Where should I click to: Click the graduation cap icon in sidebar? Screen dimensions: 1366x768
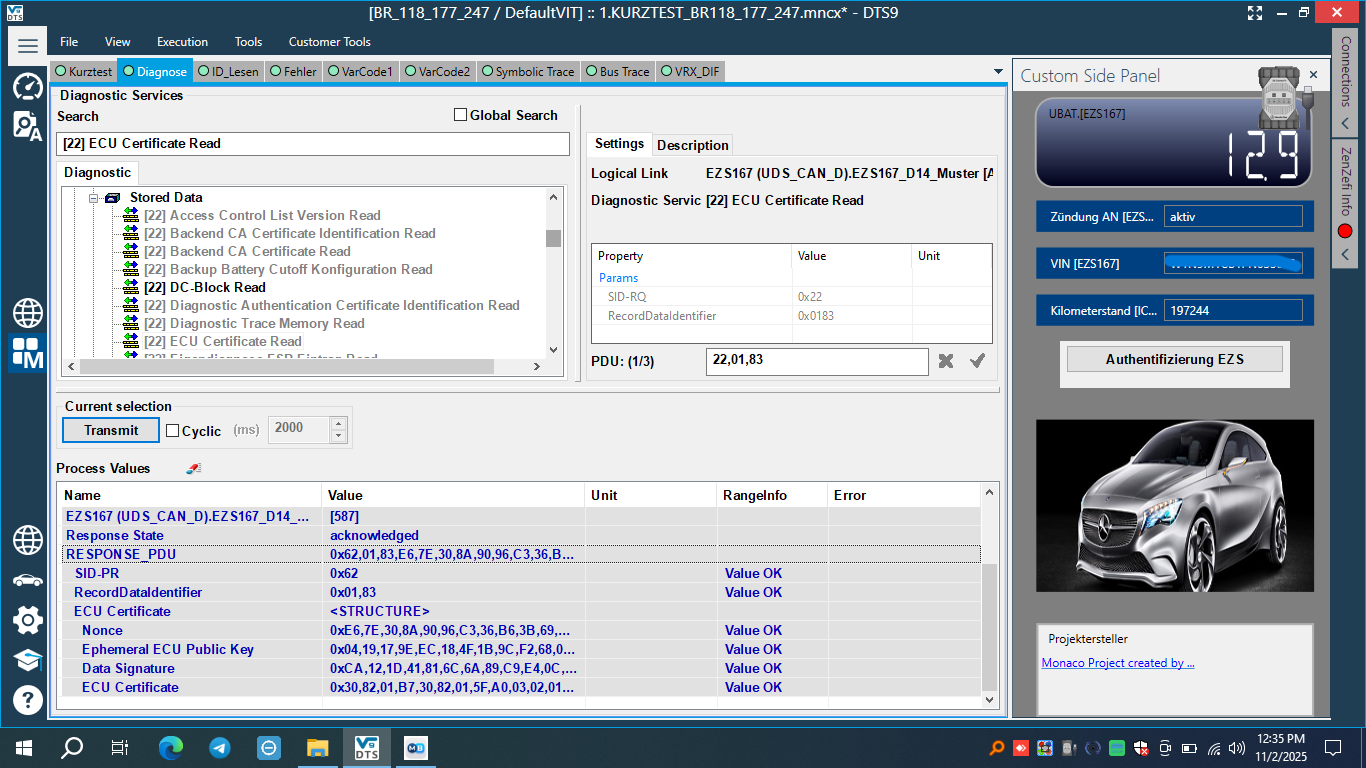coord(27,659)
